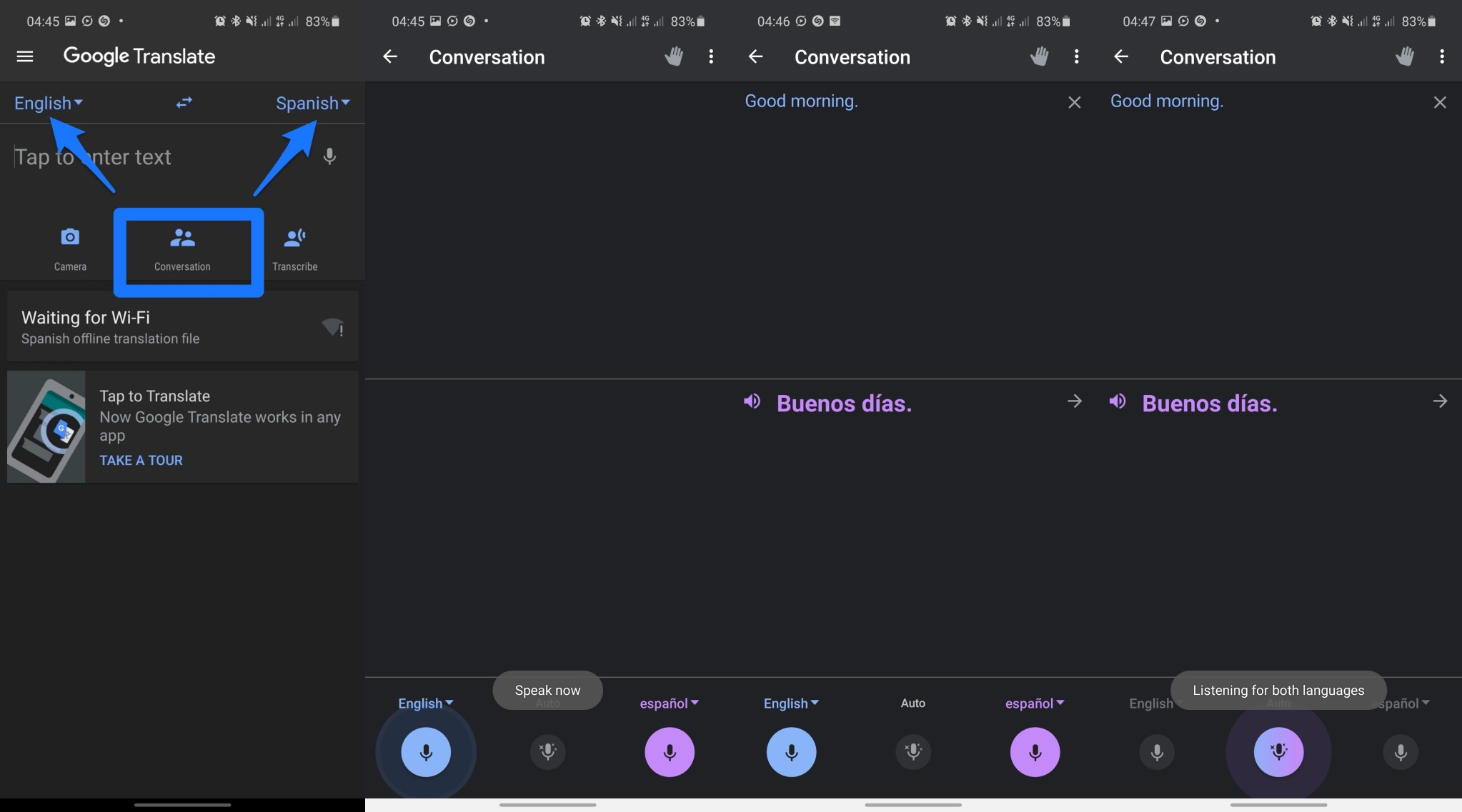Open Transcribe mode
This screenshot has height=812, width=1462.
coord(295,249)
